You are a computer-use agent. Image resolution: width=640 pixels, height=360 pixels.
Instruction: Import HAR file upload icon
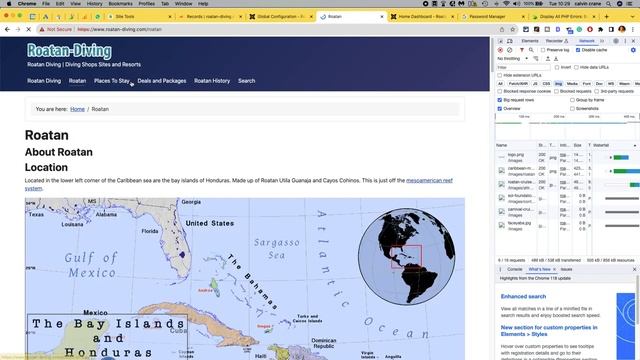(x=548, y=59)
